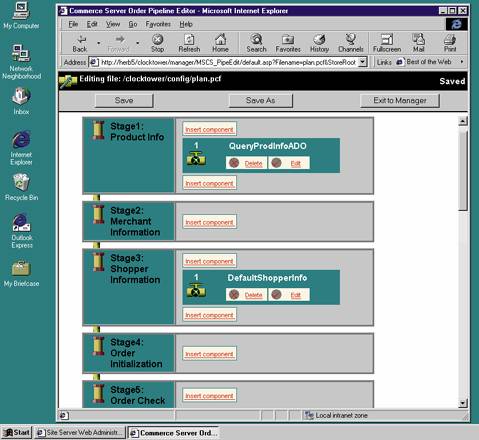Insert component below DefaultShopperInfo in Stage3
Viewport: 479px width, 440px height.
pos(209,315)
